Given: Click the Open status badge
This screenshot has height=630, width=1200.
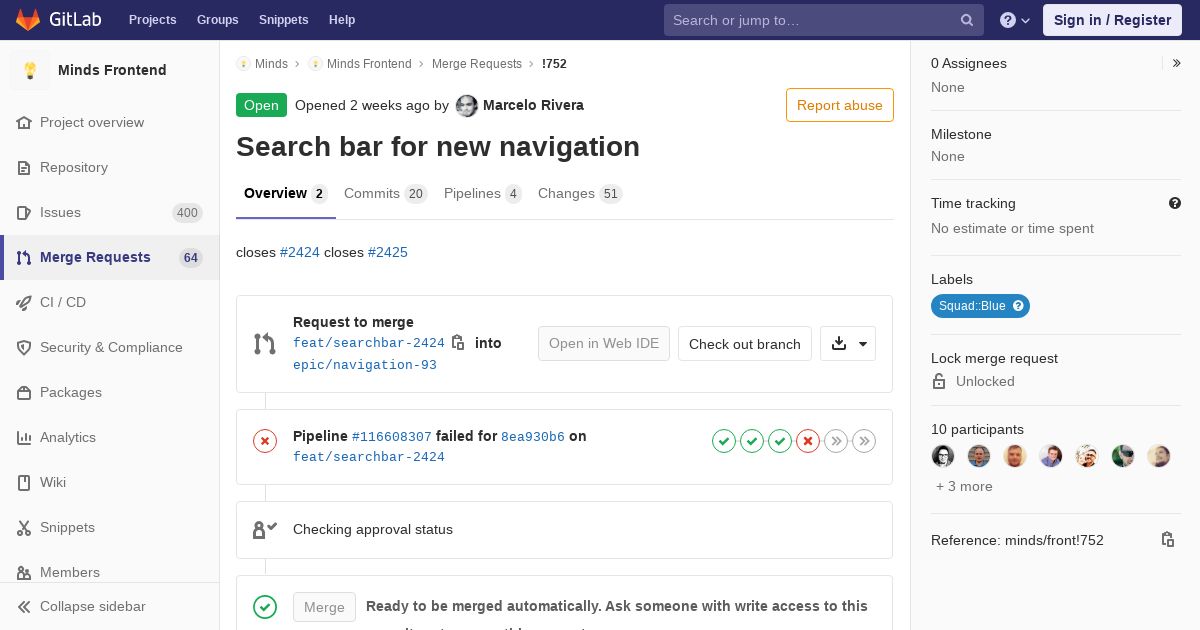Looking at the screenshot, I should (x=261, y=105).
